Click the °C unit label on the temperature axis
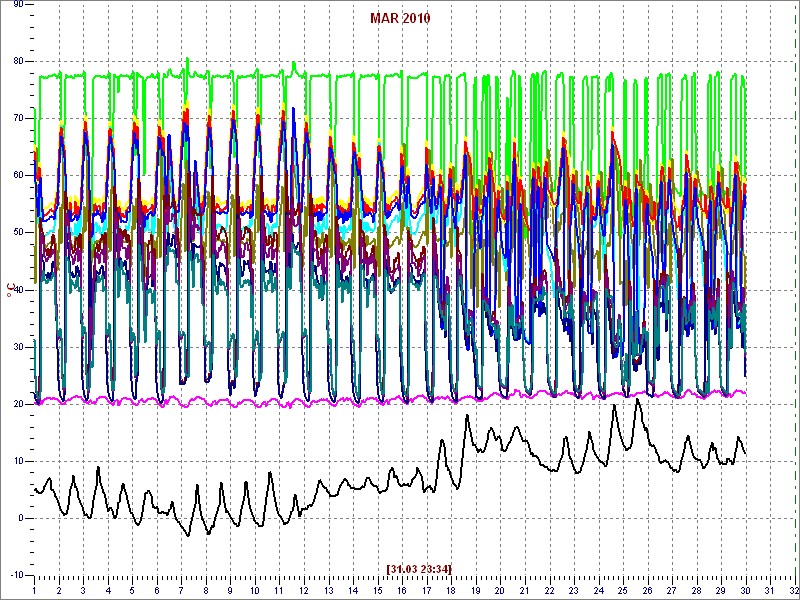The image size is (800, 600). pos(11,291)
